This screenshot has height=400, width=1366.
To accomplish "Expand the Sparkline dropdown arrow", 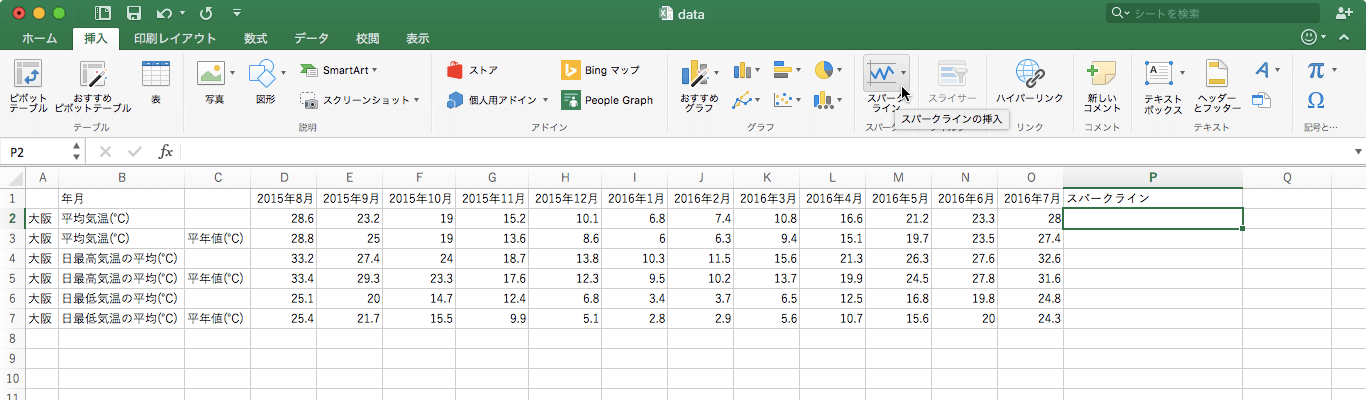I will (903, 73).
